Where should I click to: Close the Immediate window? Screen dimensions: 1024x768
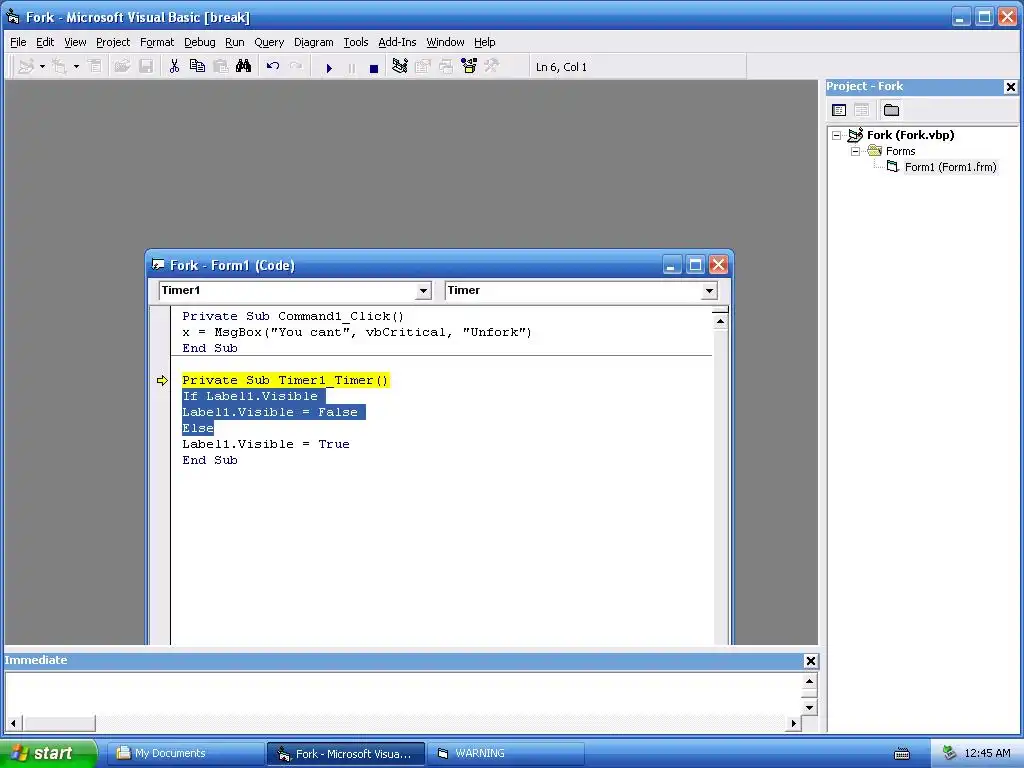click(810, 661)
